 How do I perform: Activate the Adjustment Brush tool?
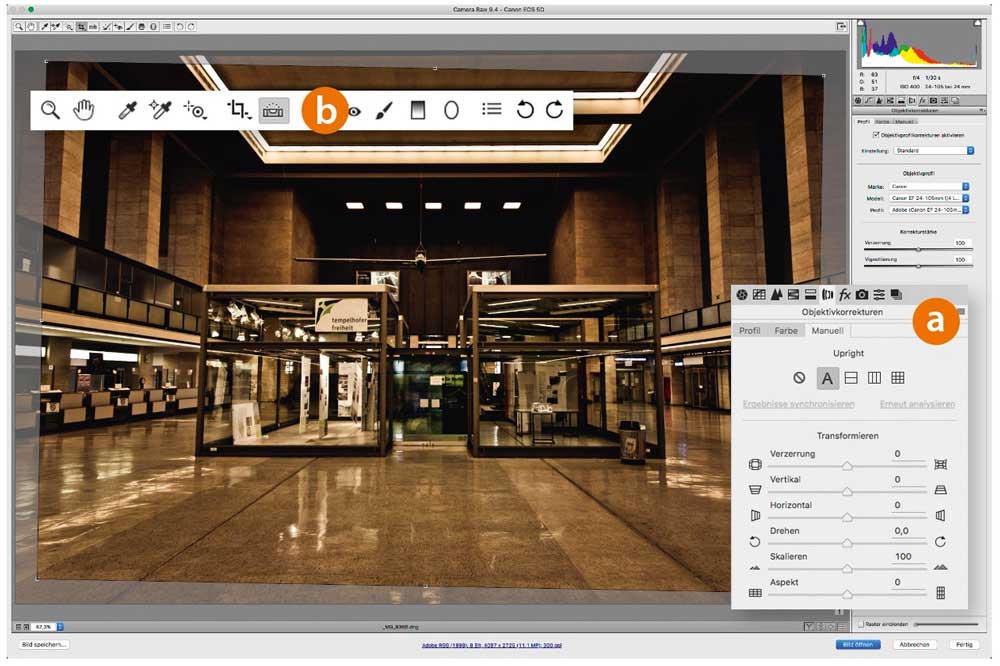[x=384, y=110]
